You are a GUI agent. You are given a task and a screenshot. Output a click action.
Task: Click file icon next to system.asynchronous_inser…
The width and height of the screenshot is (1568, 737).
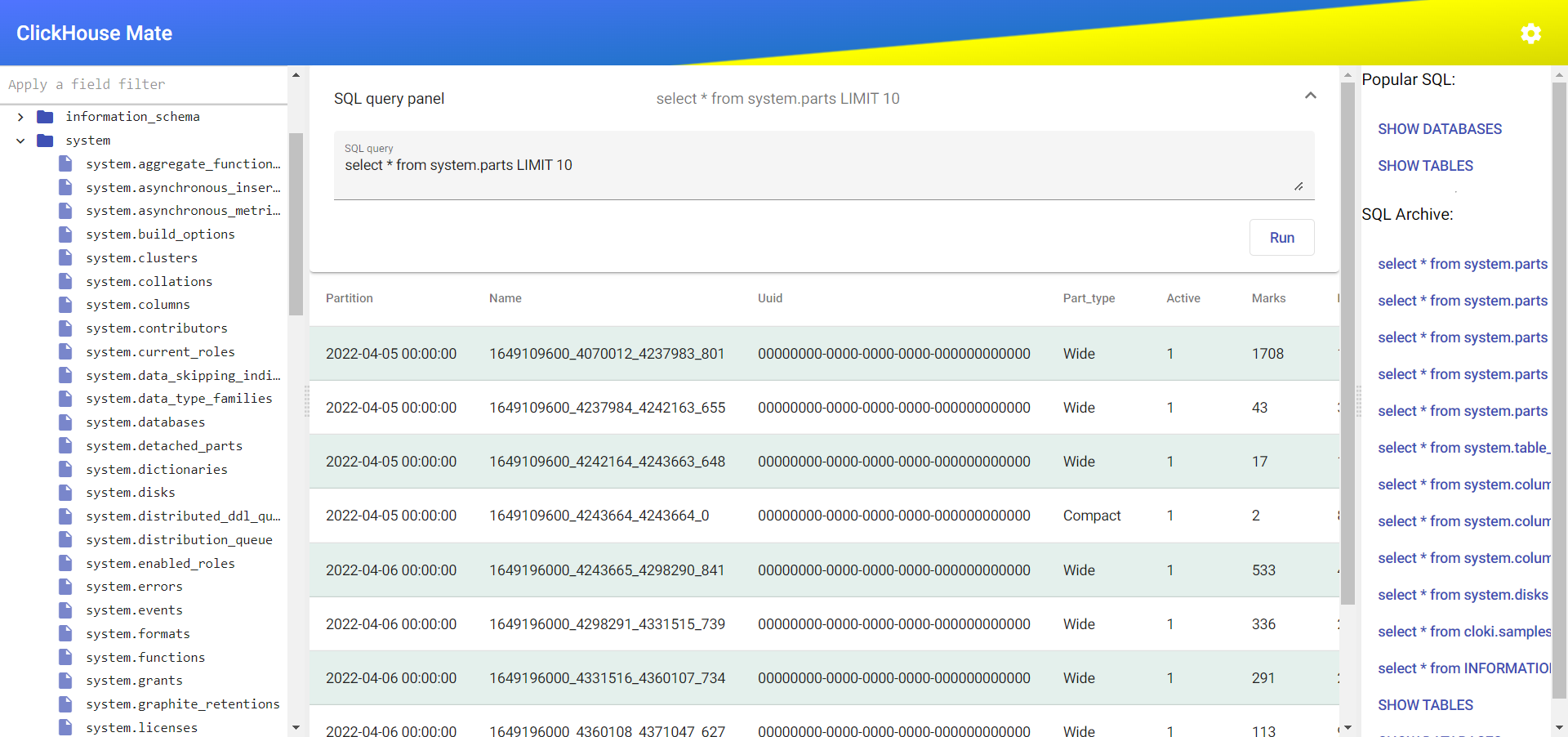65,187
